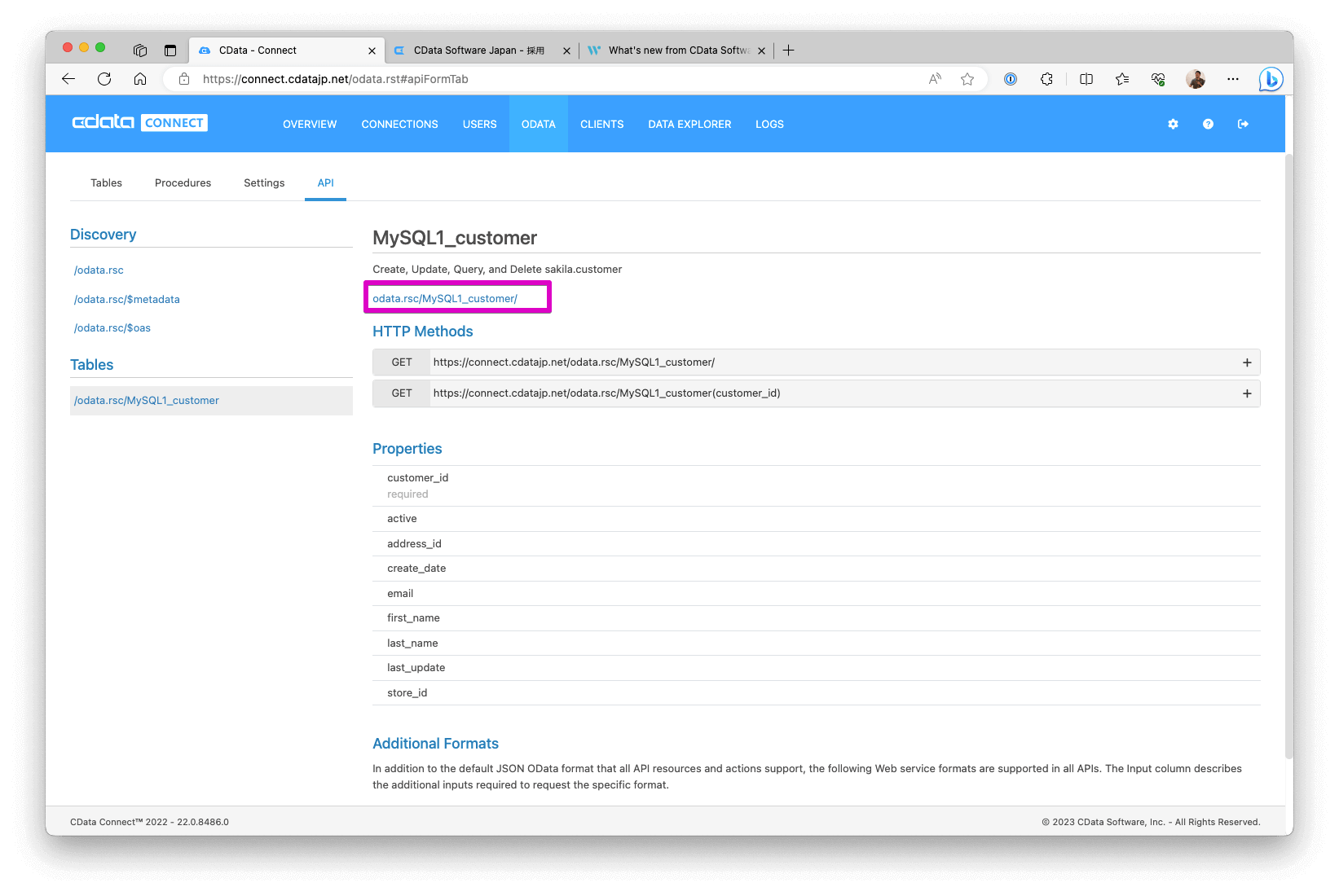Image resolution: width=1339 pixels, height=896 pixels.
Task: Click the first_name property row
Action: pos(816,618)
